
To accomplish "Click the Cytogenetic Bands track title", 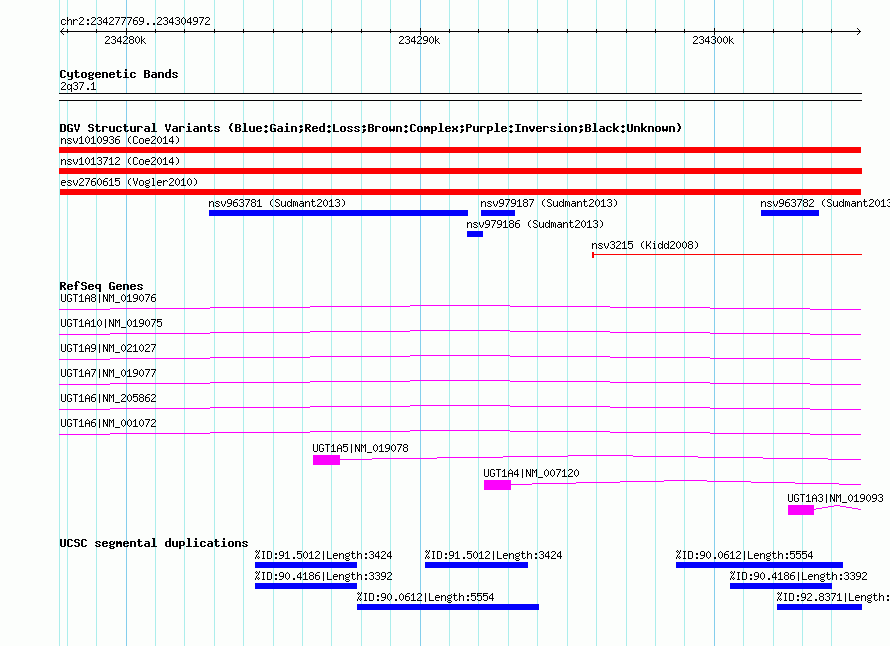I will click(119, 74).
